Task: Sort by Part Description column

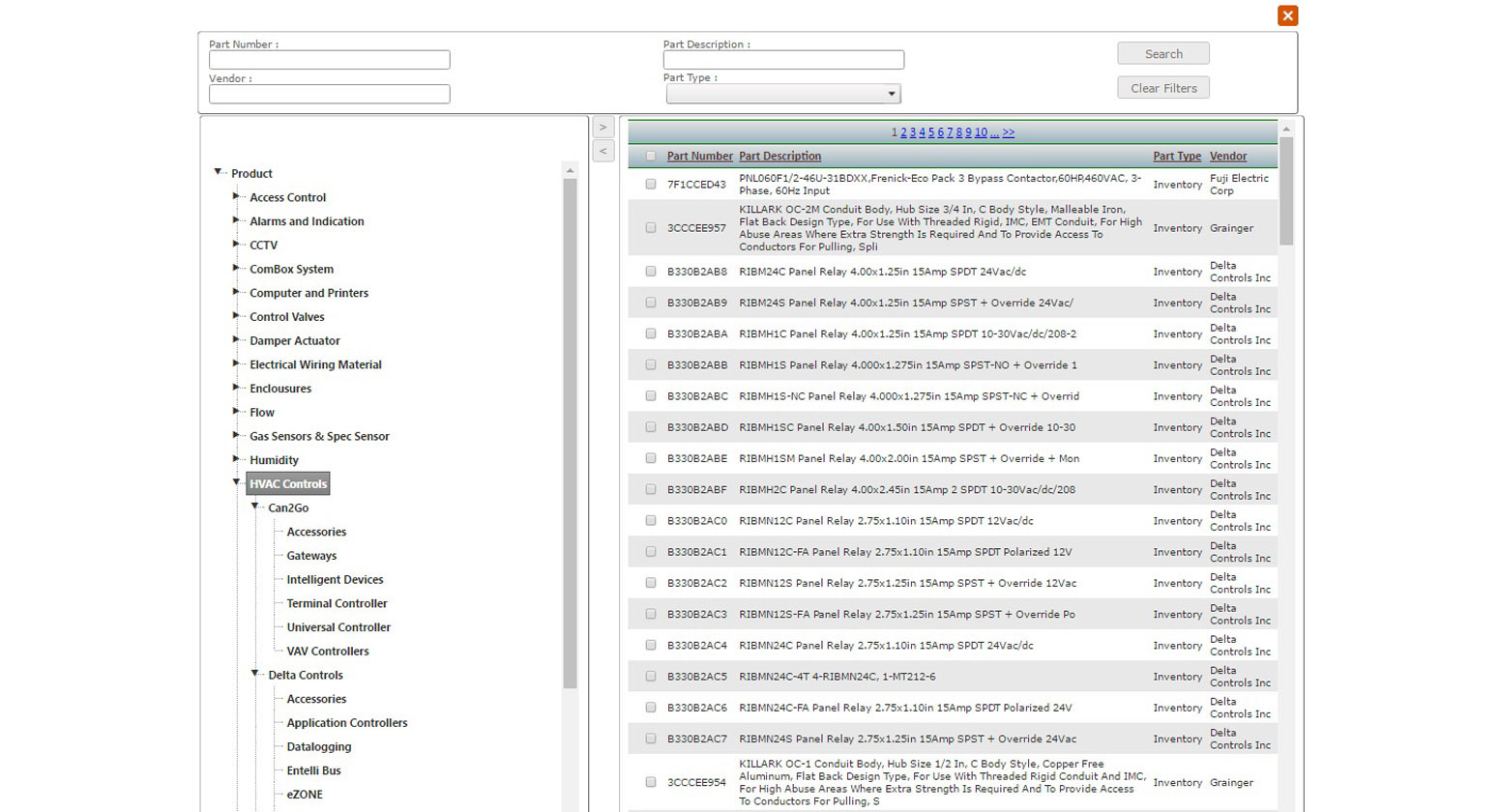Action: (x=779, y=156)
